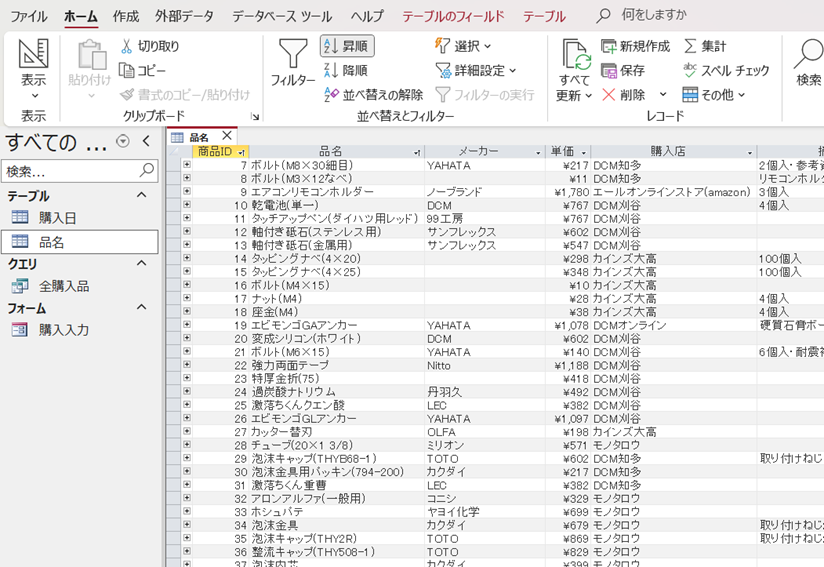Switch to the 作成 ribbon tab
Image resolution: width=824 pixels, height=567 pixels.
pos(126,16)
